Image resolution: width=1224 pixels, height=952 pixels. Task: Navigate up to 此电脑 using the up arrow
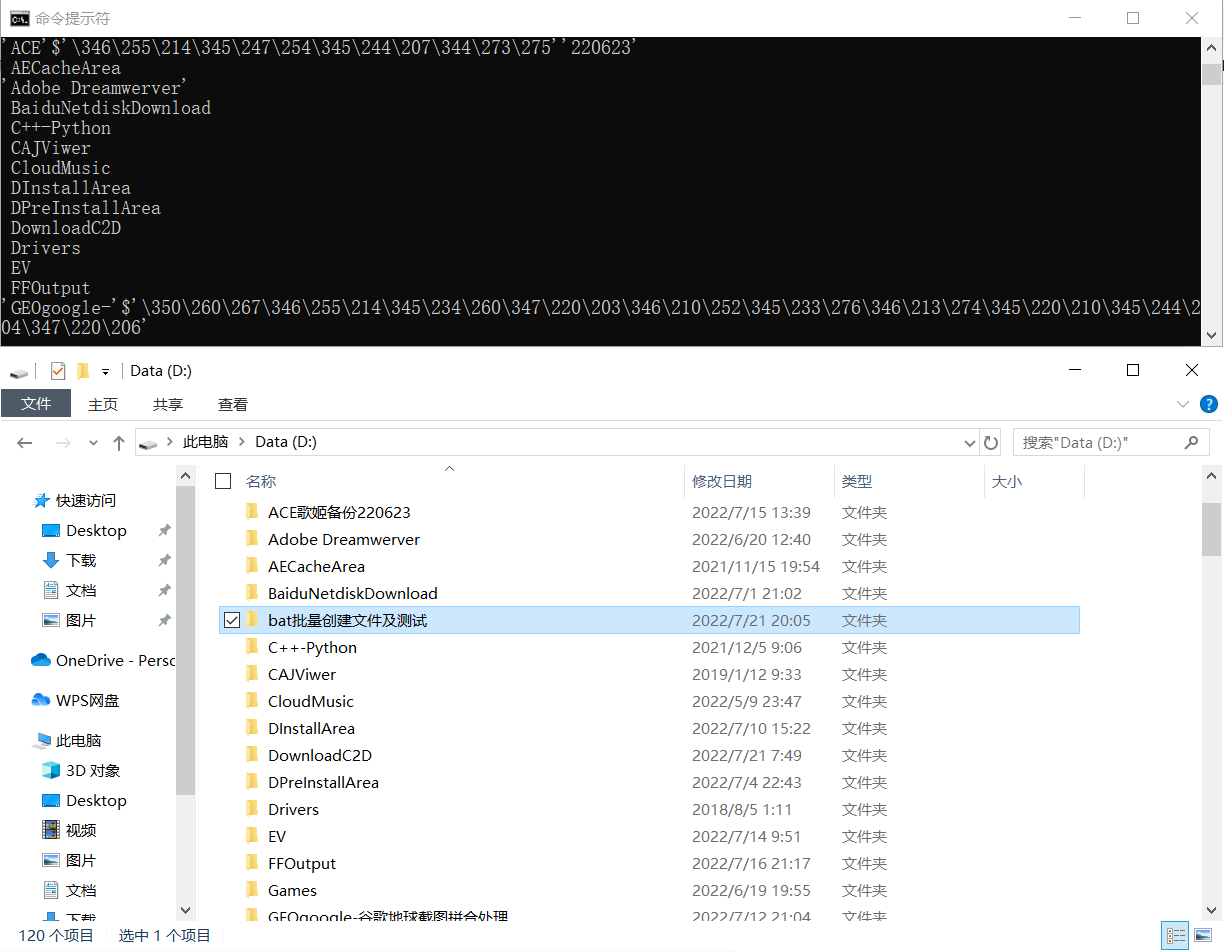coord(118,441)
